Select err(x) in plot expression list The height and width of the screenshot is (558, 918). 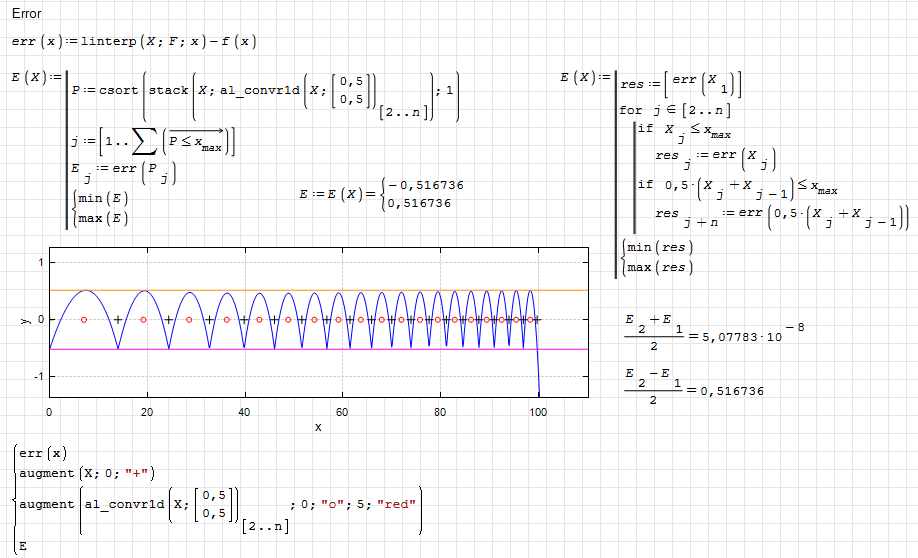click(42, 453)
